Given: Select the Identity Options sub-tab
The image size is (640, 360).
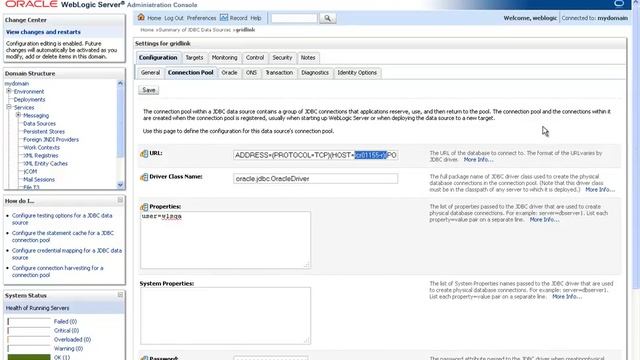Looking at the screenshot, I should click(357, 73).
